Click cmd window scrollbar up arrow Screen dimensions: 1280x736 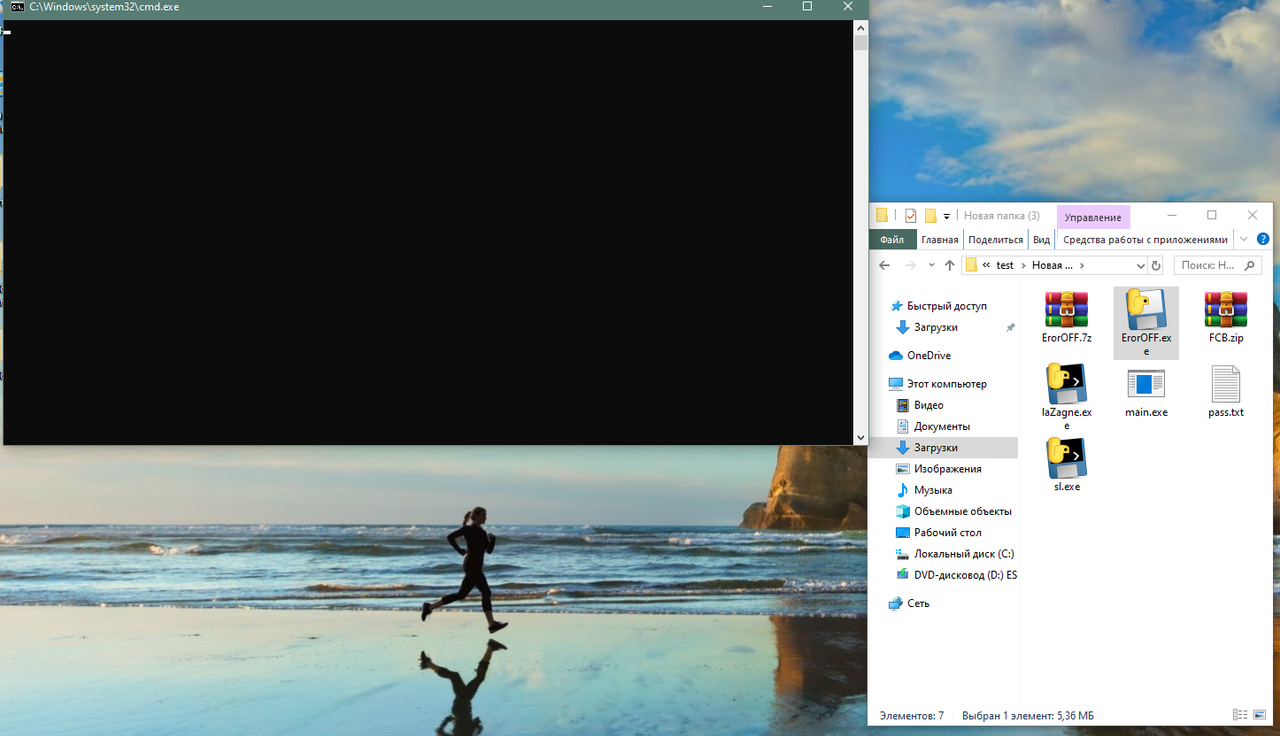860,27
